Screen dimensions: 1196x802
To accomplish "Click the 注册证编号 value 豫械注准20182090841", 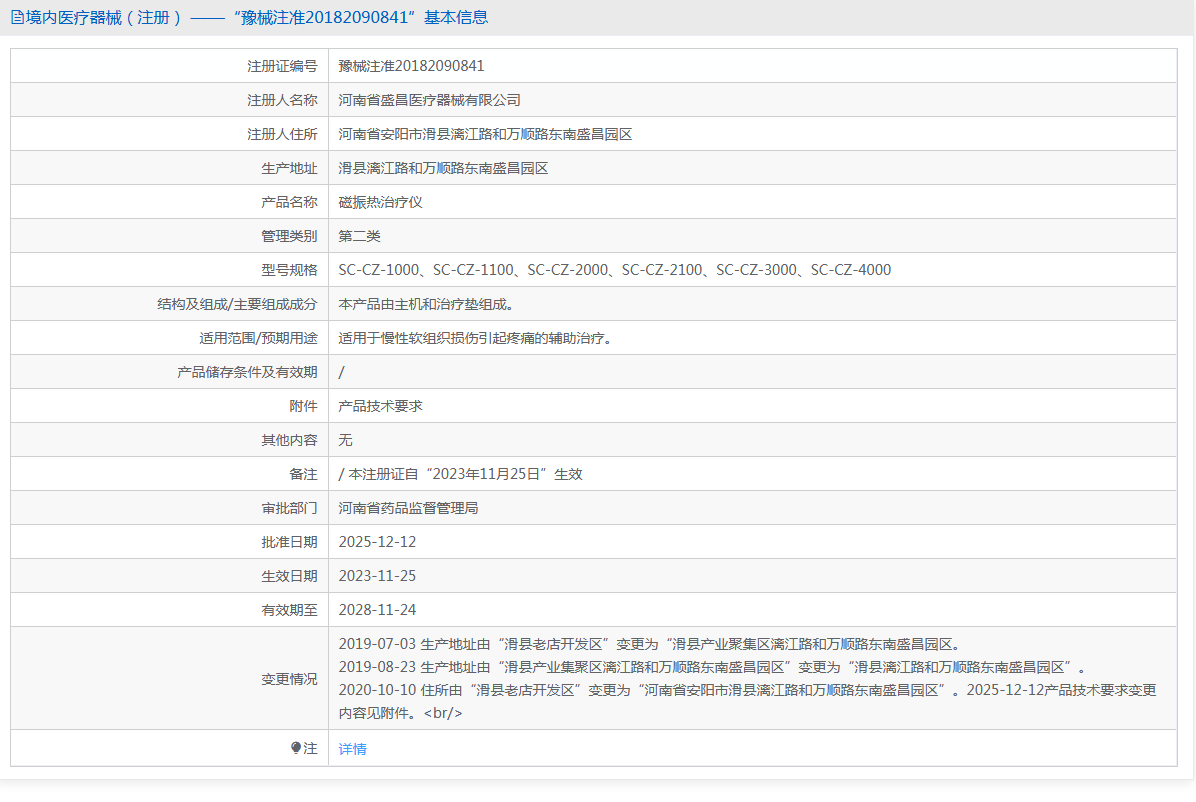I will click(411, 66).
